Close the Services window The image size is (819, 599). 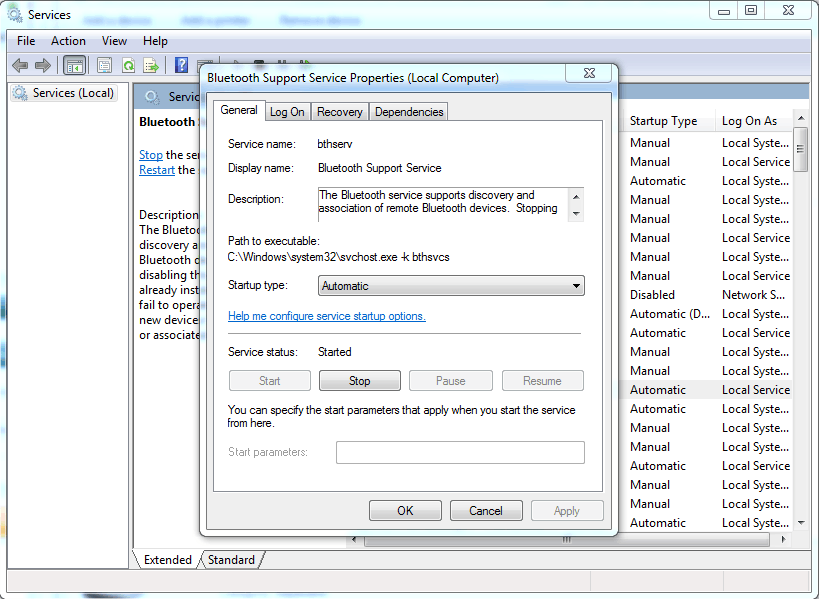pos(788,11)
